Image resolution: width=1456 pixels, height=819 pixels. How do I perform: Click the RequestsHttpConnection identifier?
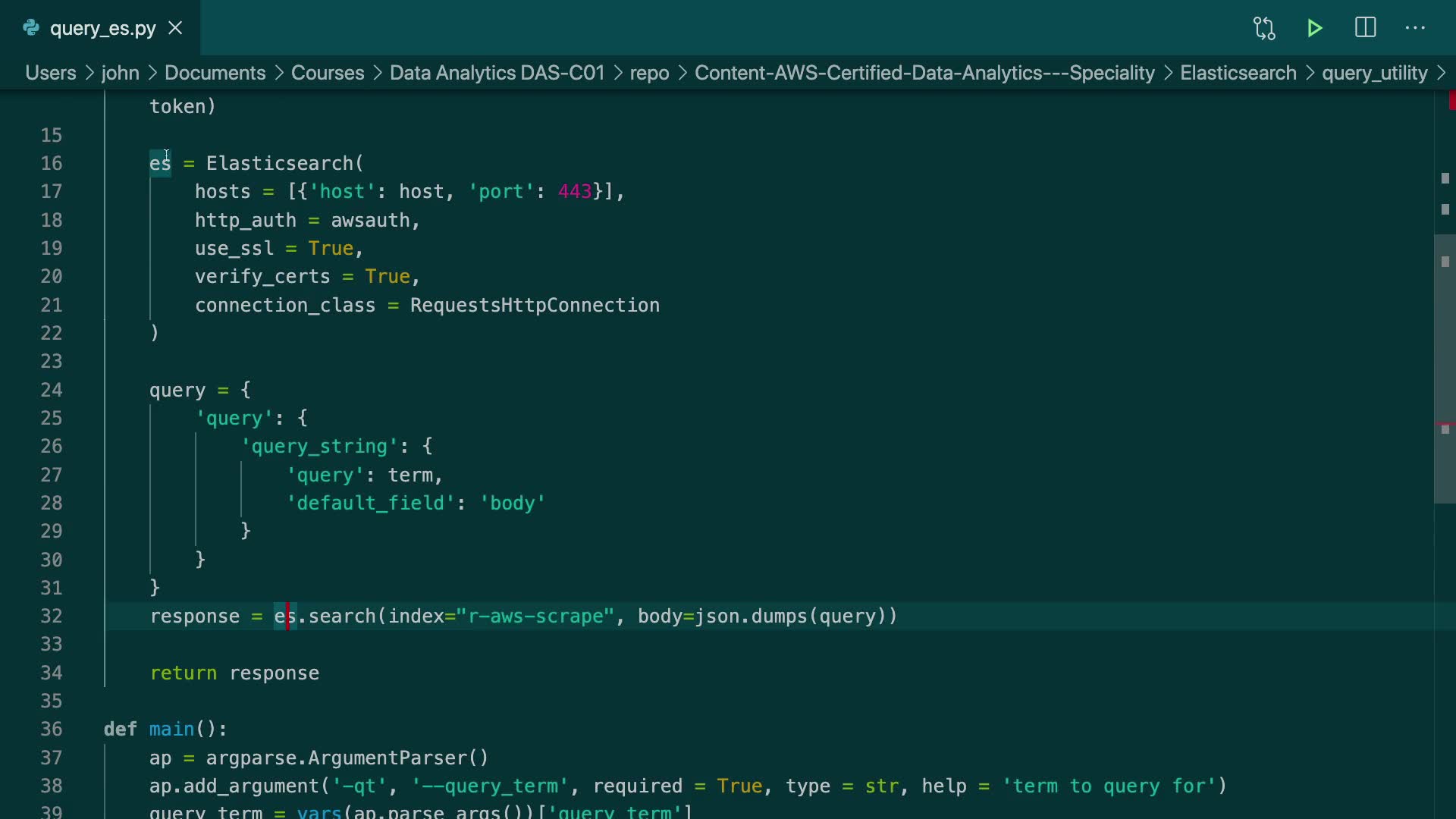pyautogui.click(x=535, y=305)
